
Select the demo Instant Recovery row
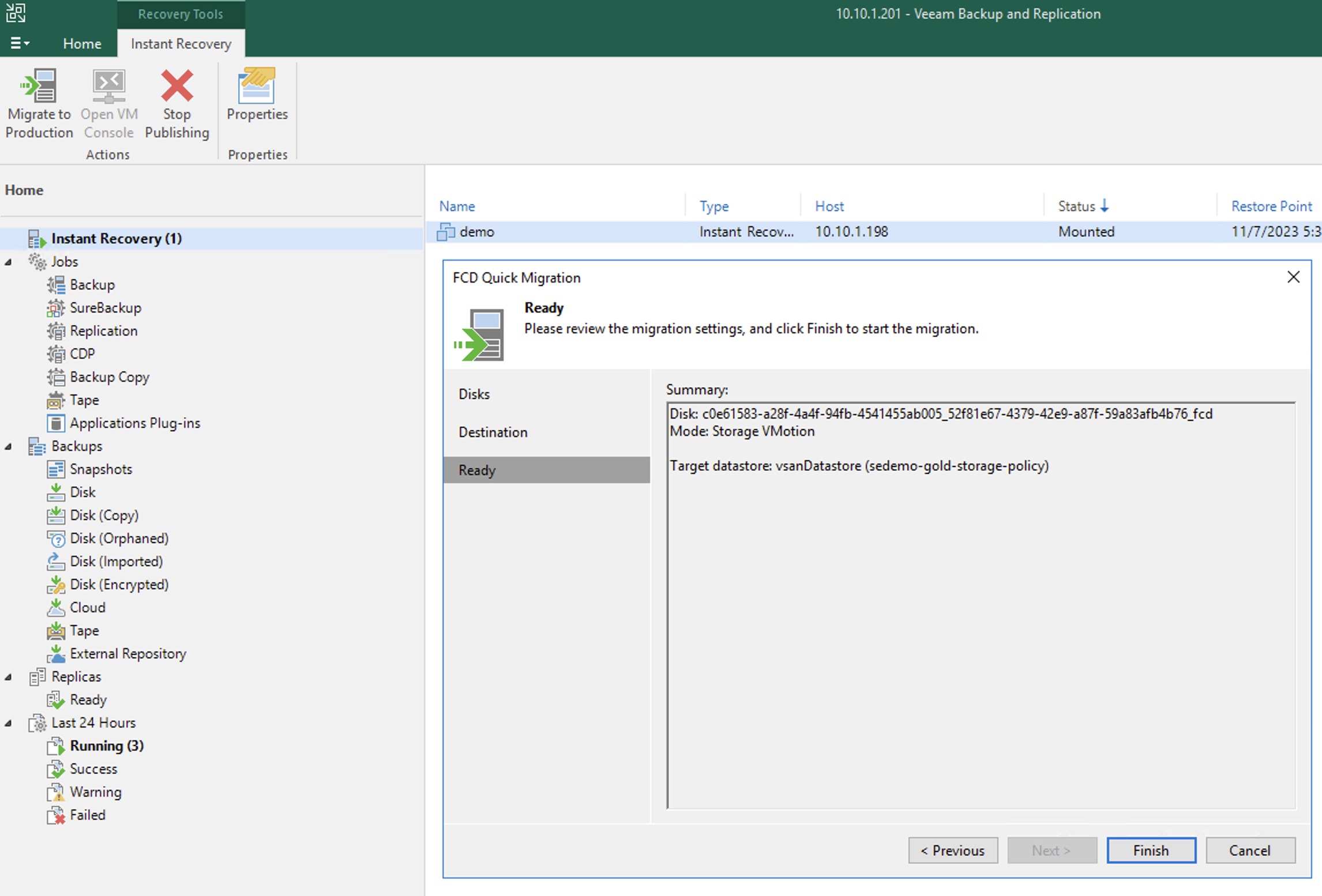tap(476, 232)
